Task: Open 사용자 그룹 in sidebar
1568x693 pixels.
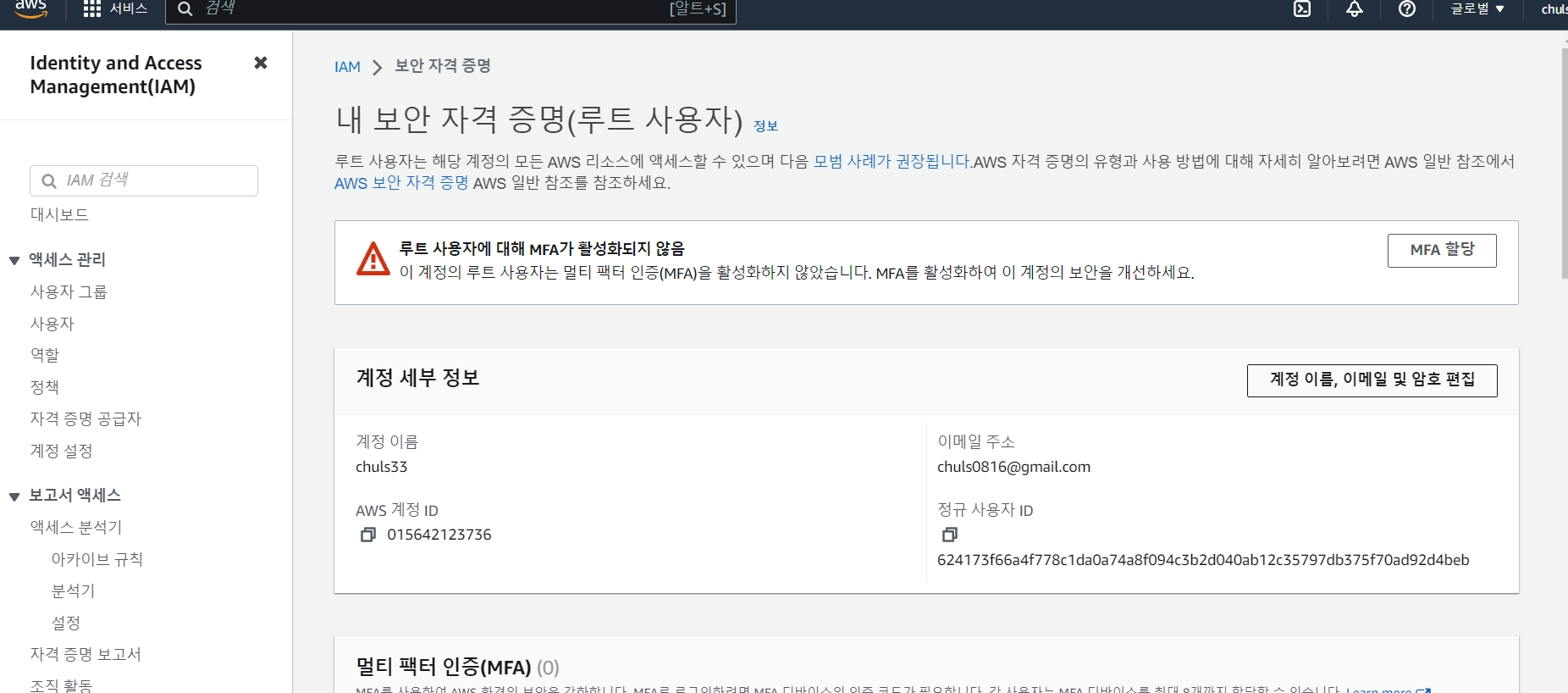Action: [x=69, y=291]
